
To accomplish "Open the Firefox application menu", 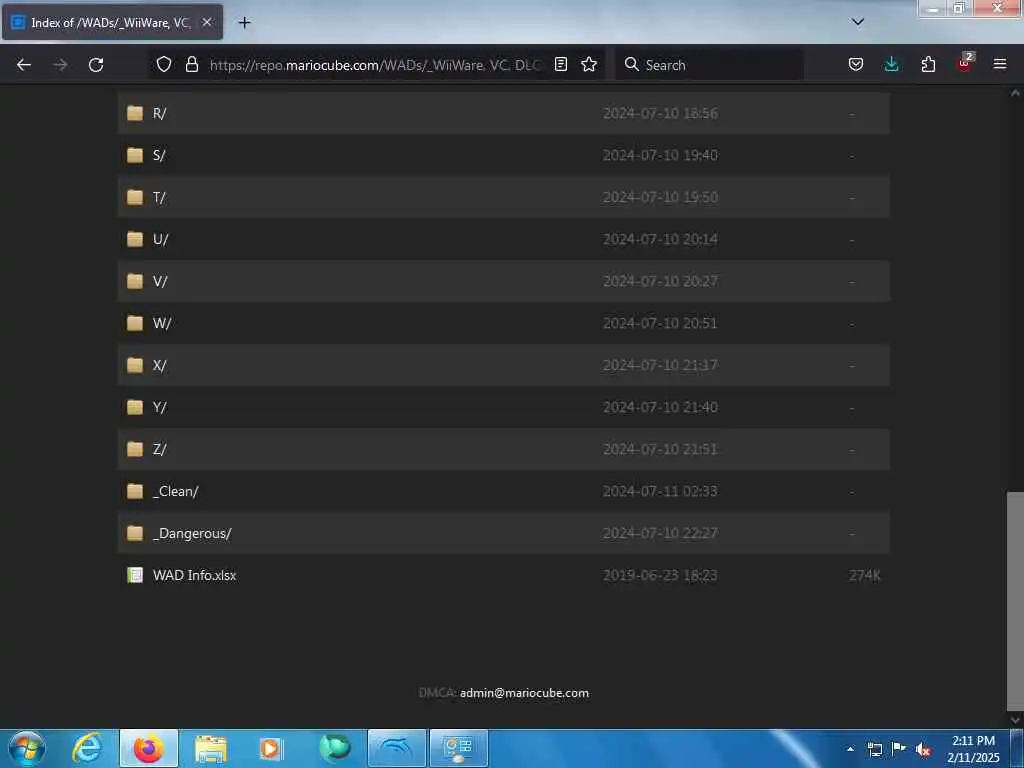I will point(1000,64).
